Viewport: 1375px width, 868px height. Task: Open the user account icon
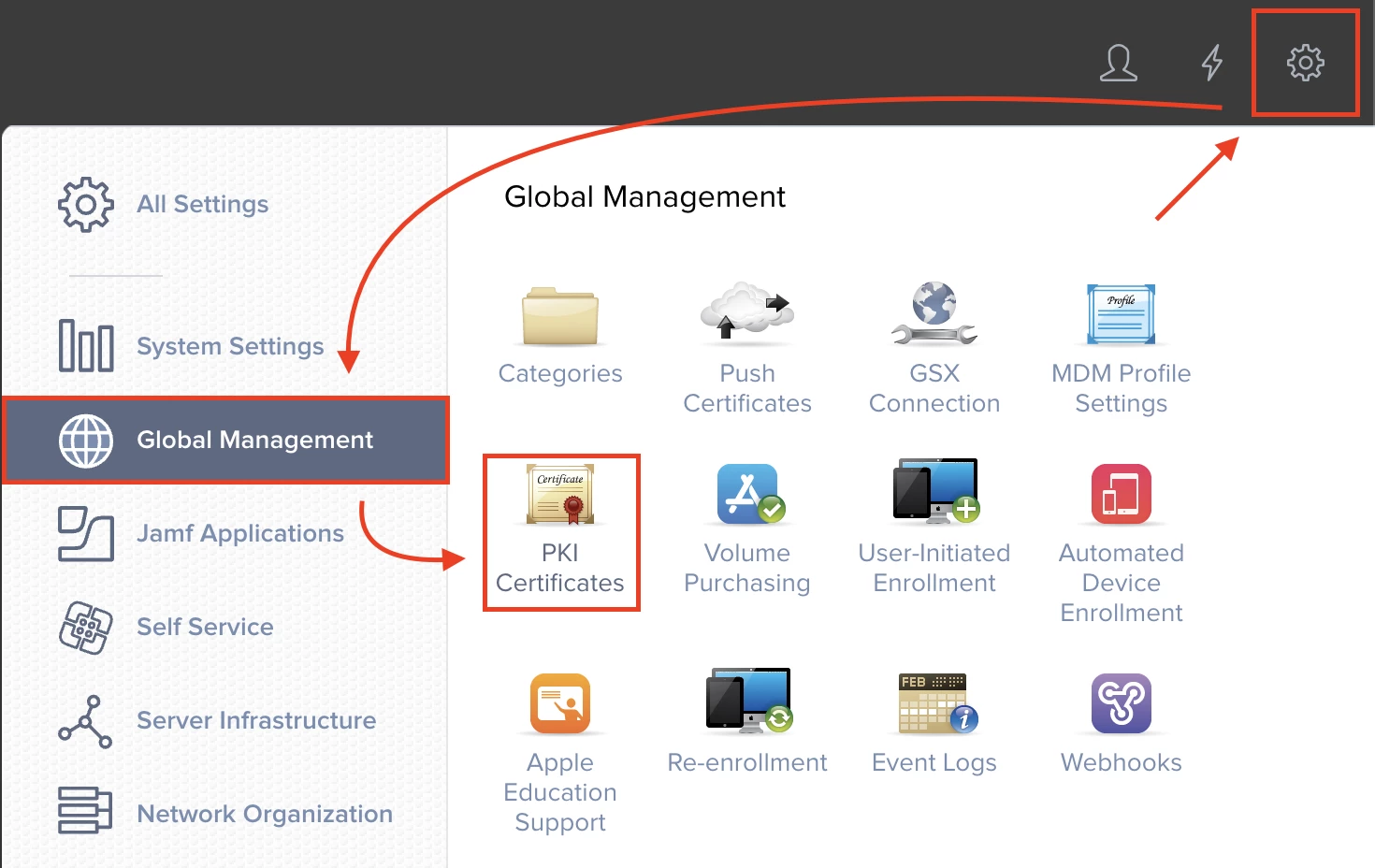coord(1118,63)
